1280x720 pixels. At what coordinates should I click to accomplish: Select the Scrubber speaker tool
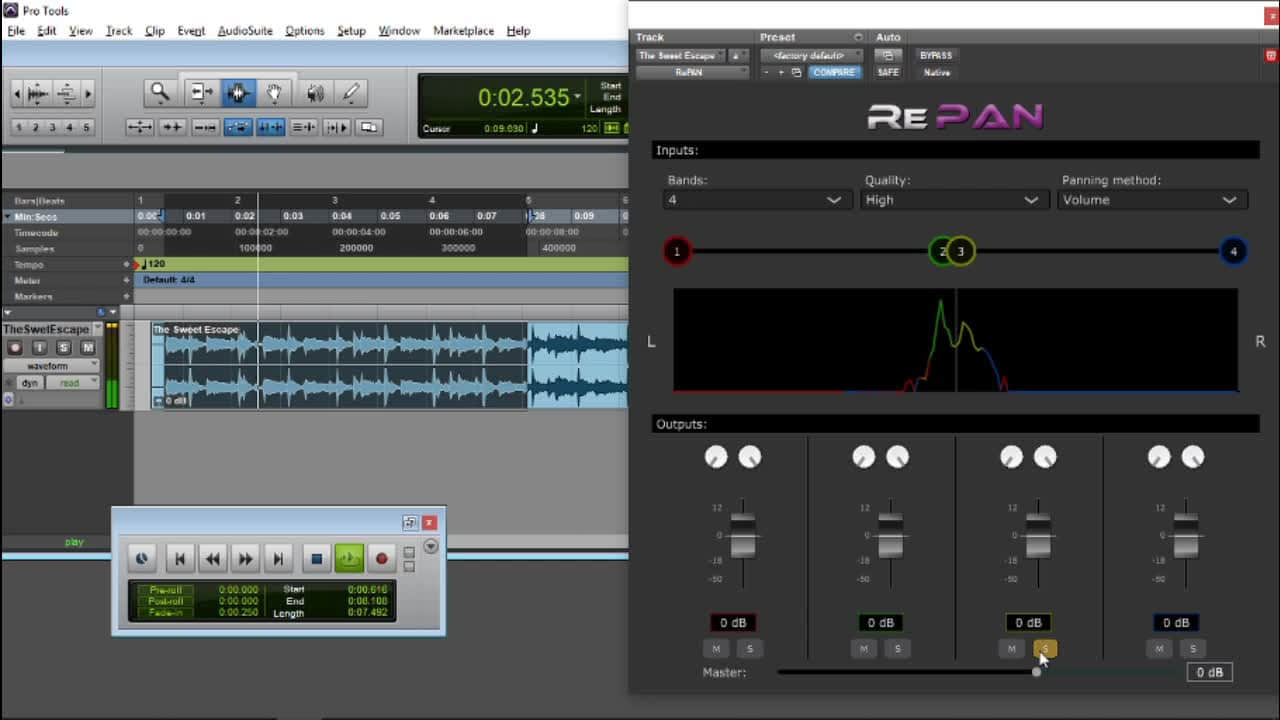[x=315, y=93]
